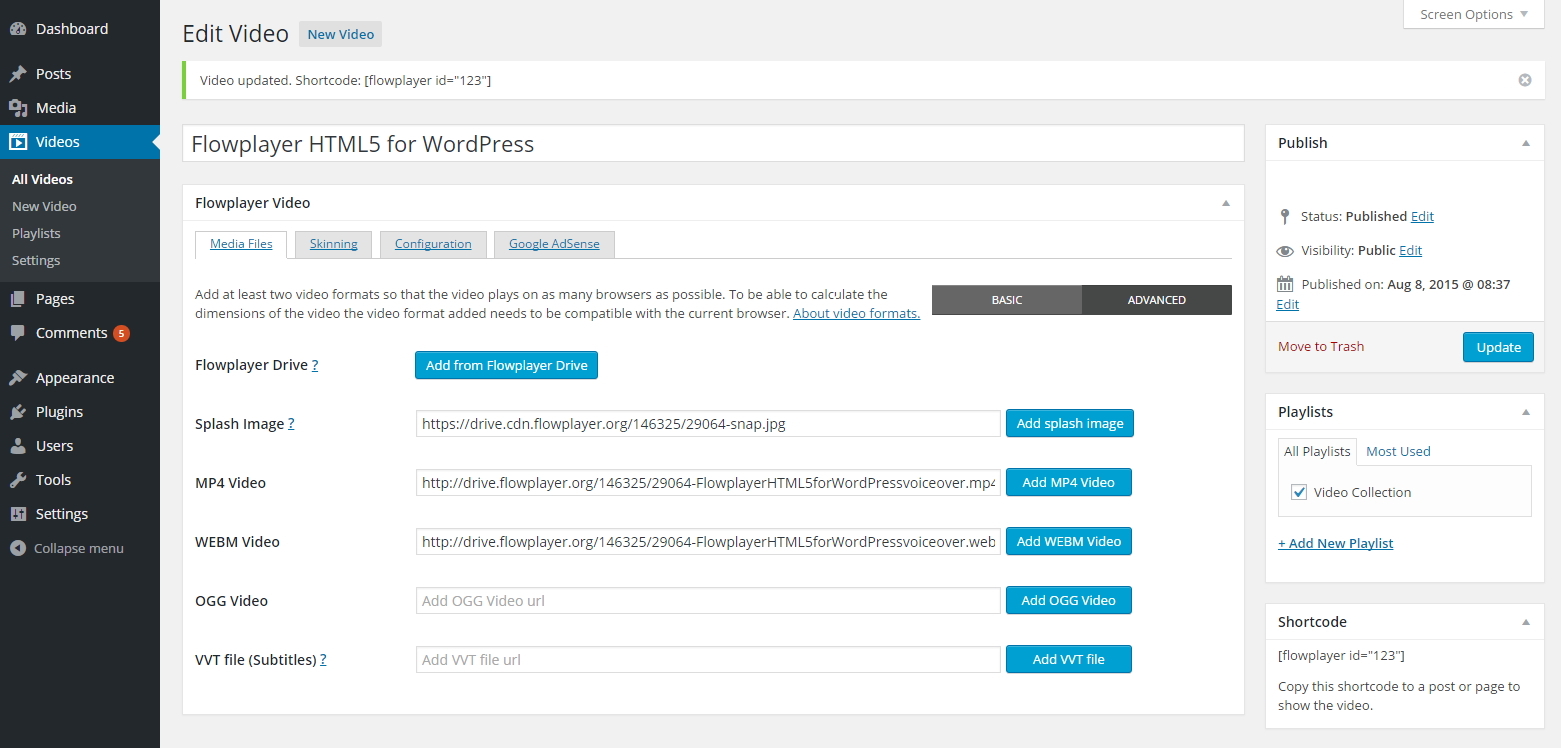
Task: Open All Videos submenu item
Action: click(42, 179)
